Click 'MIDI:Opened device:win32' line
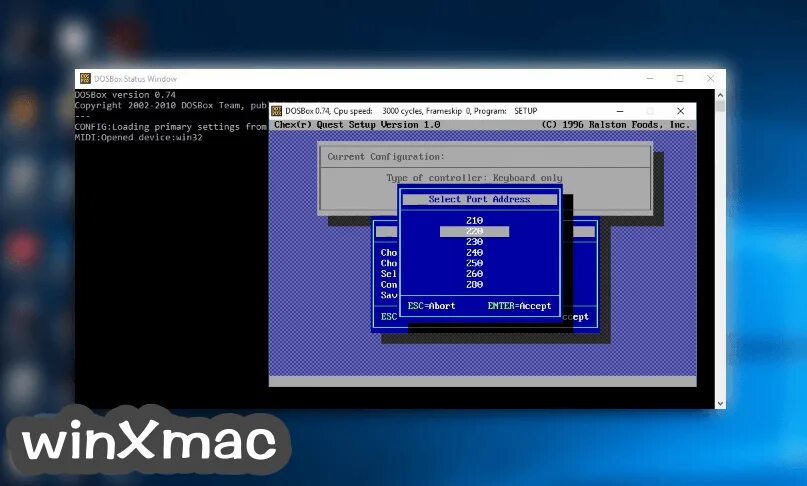Image resolution: width=807 pixels, height=486 pixels. point(138,137)
